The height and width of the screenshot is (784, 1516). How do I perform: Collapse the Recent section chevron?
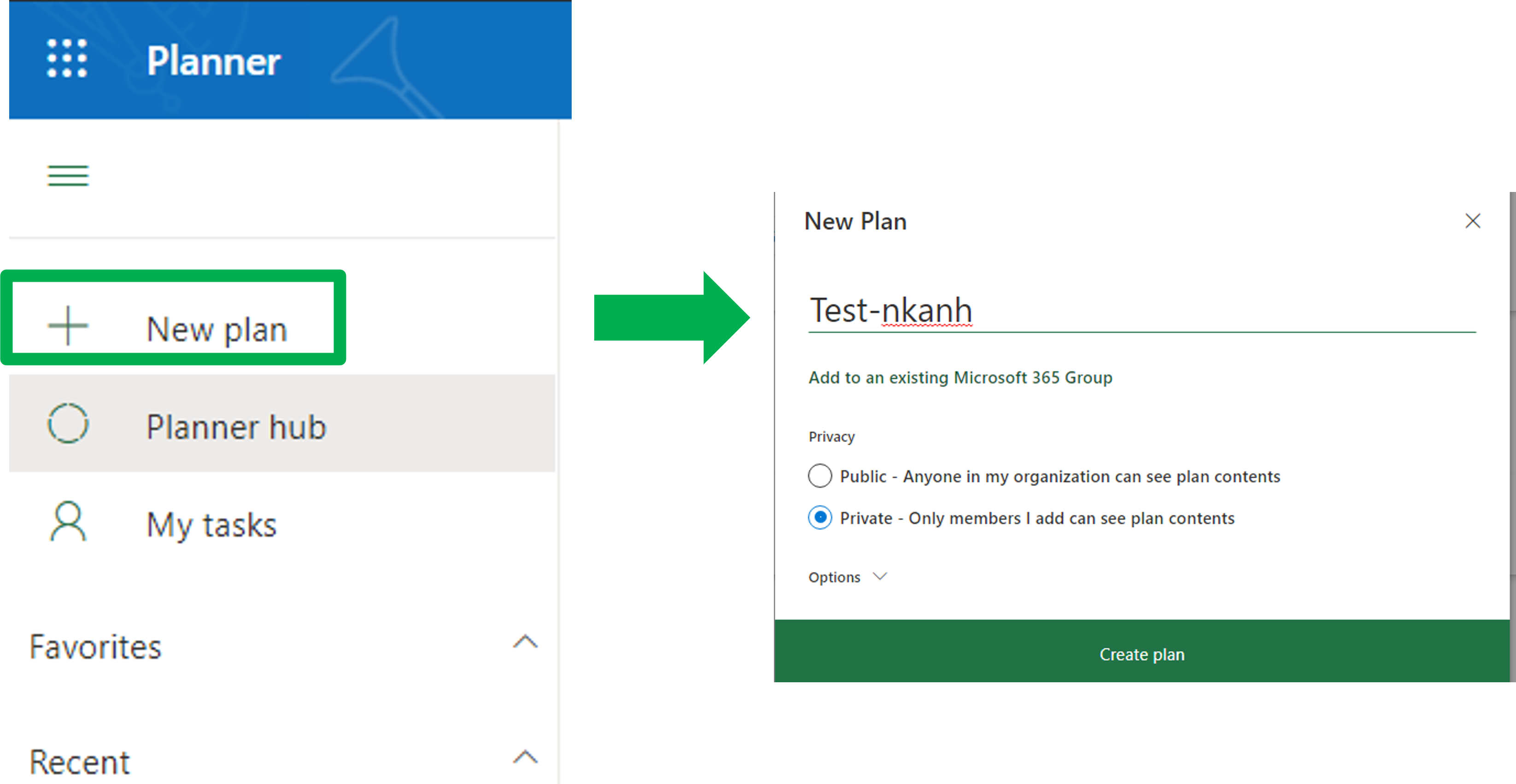pos(525,756)
